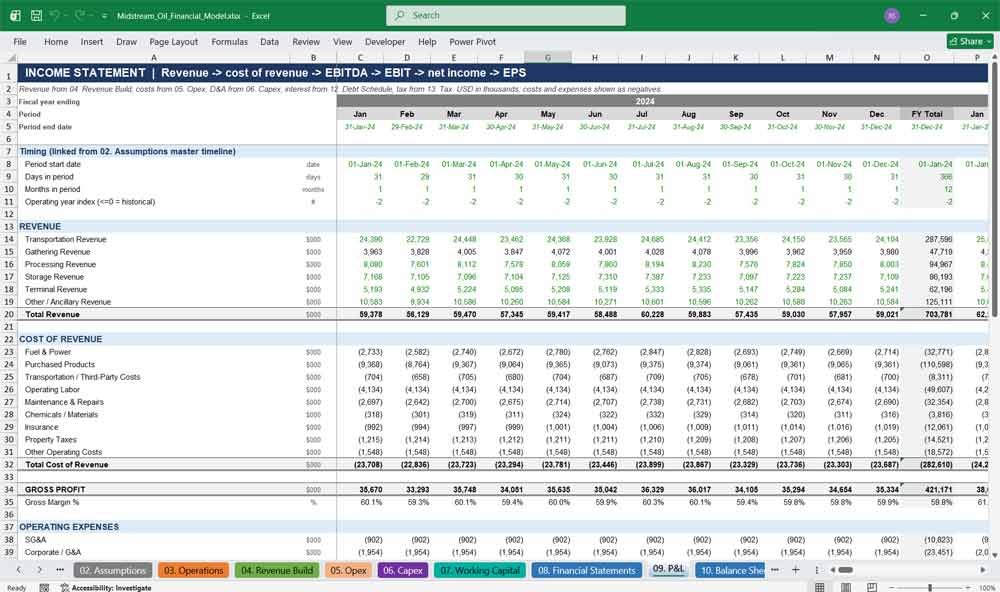Switch to the Home ribbon tab
Viewport: 1000px width, 592px height.
click(56, 41)
